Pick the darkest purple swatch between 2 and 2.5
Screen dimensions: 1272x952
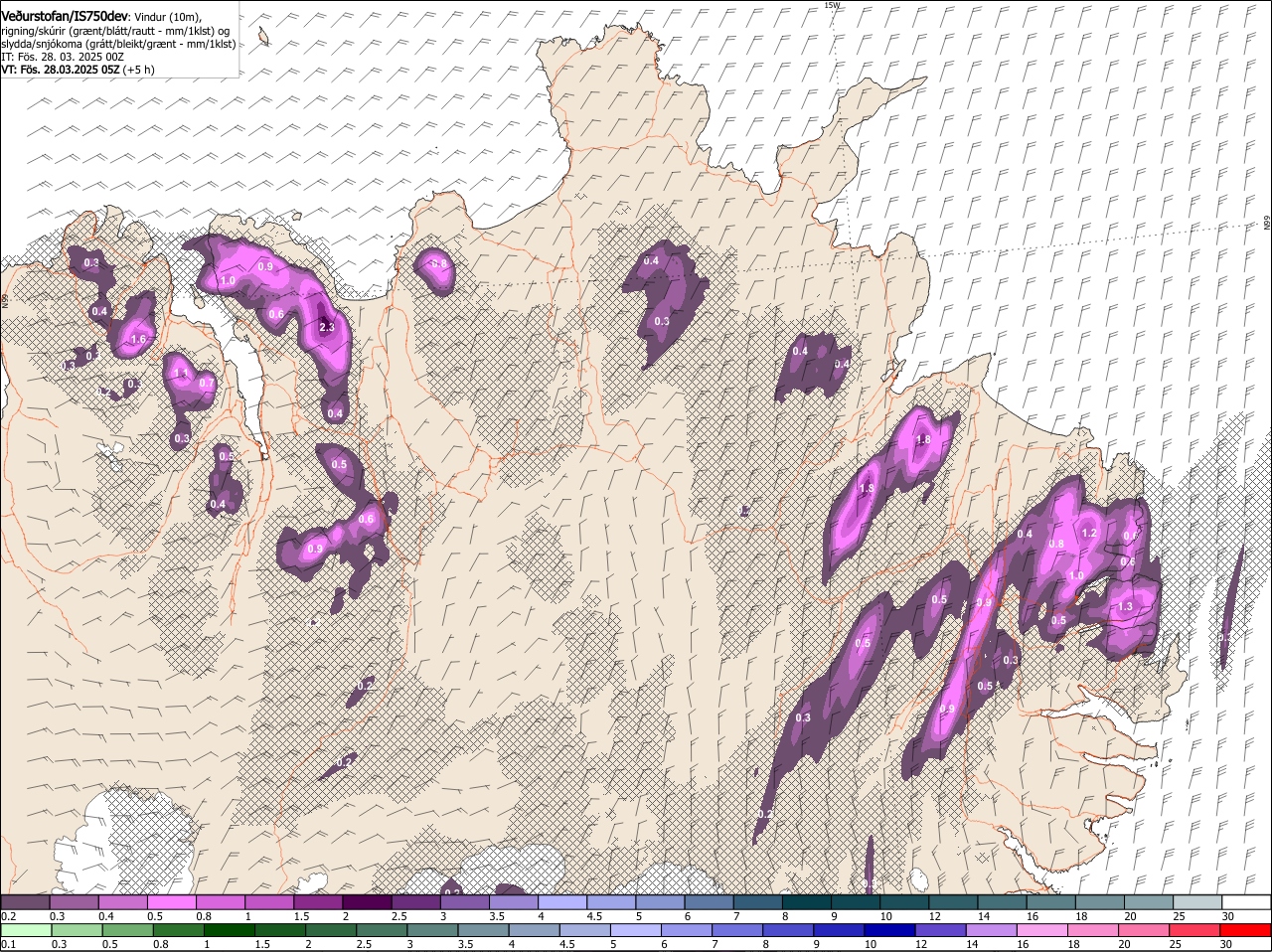369,902
